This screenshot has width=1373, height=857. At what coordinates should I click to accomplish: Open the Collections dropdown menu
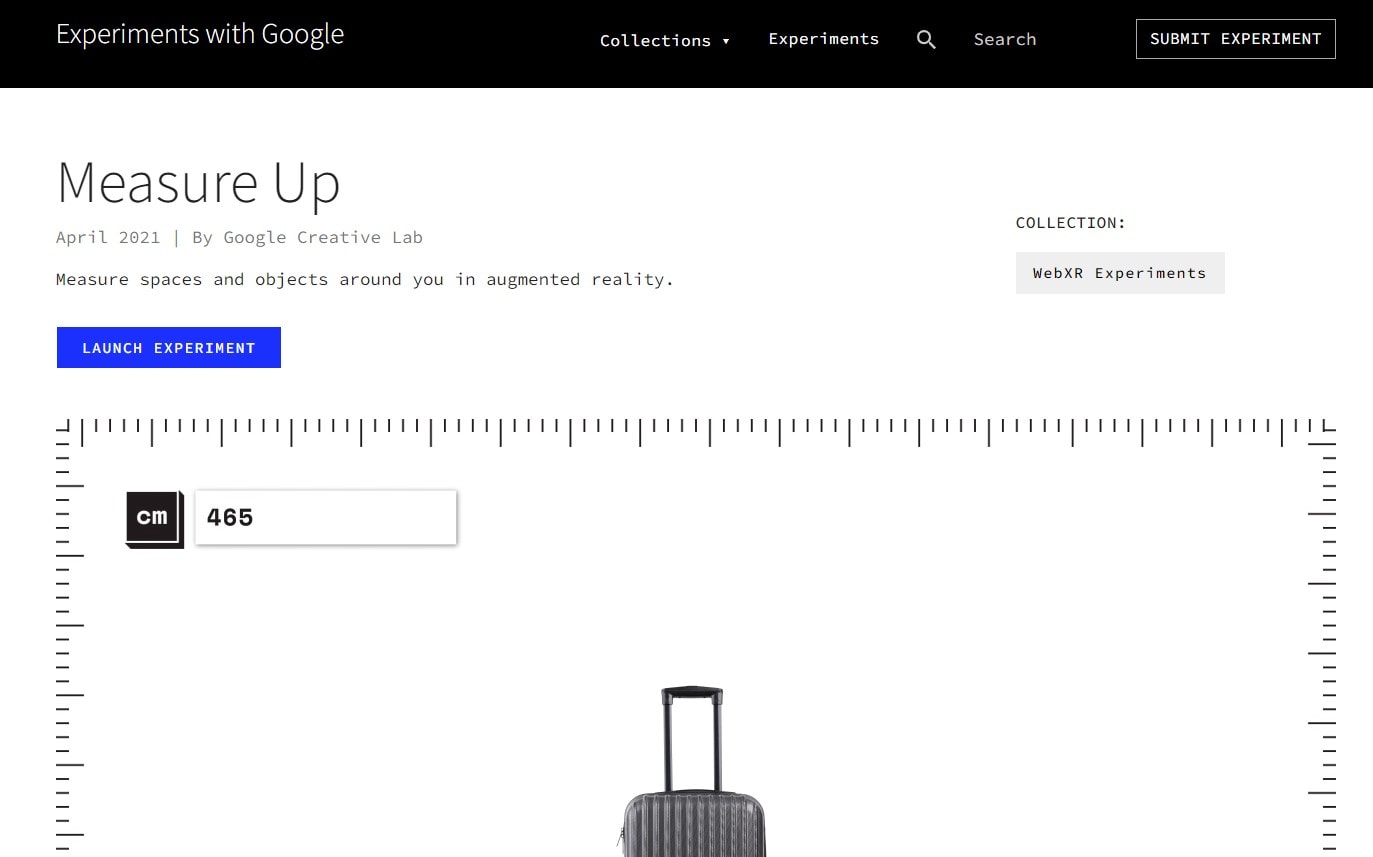tap(665, 40)
